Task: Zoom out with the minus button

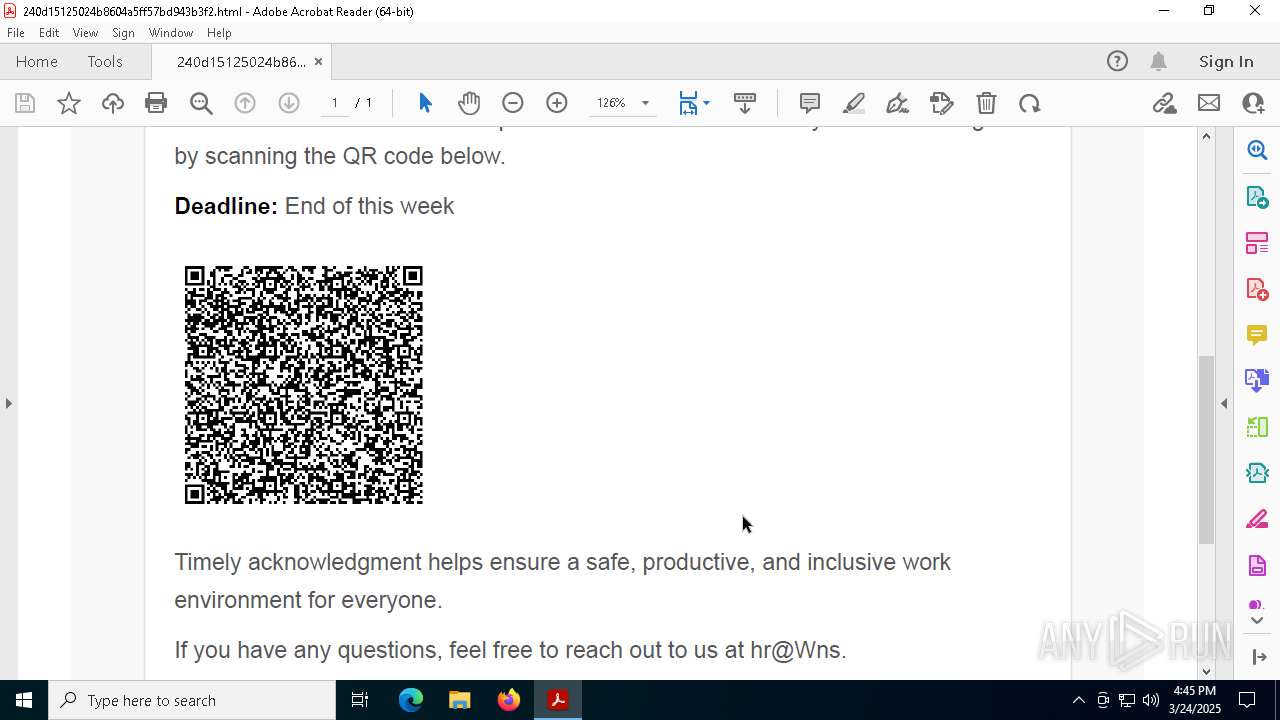Action: pos(513,103)
